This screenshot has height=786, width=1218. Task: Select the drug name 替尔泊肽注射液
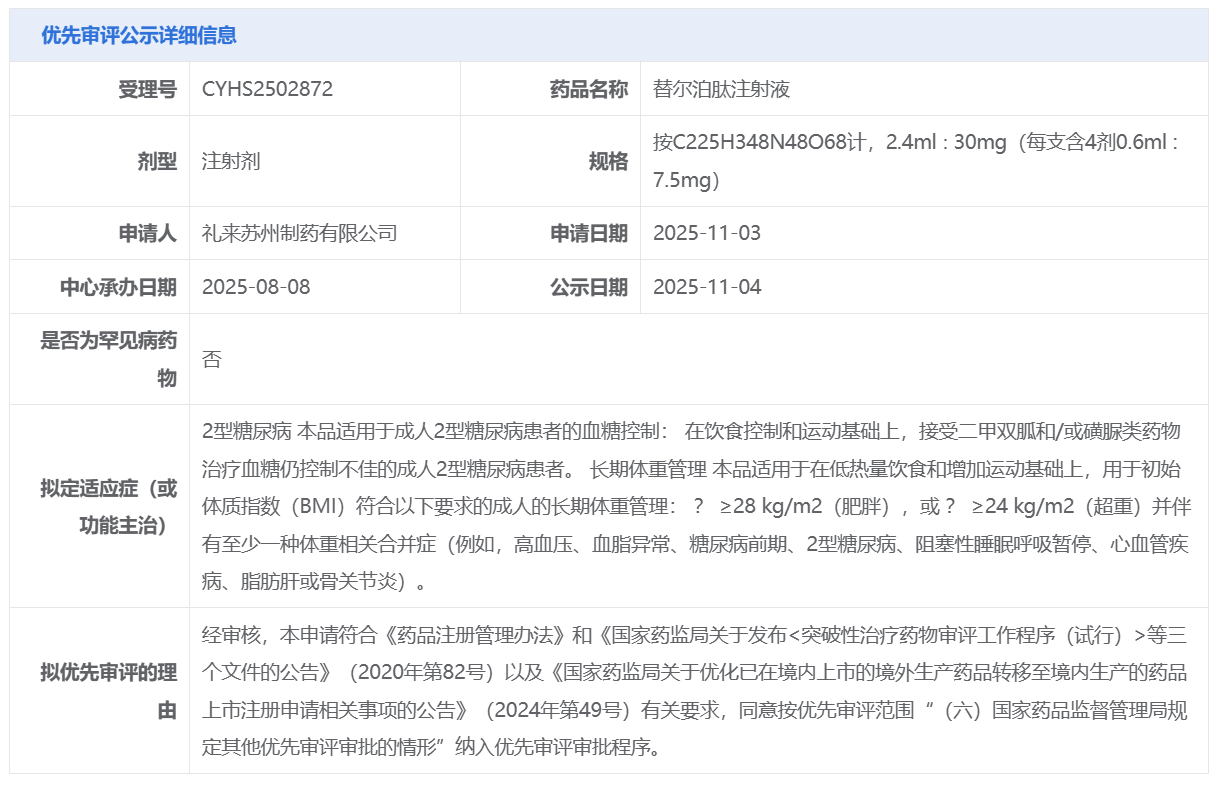(x=721, y=89)
